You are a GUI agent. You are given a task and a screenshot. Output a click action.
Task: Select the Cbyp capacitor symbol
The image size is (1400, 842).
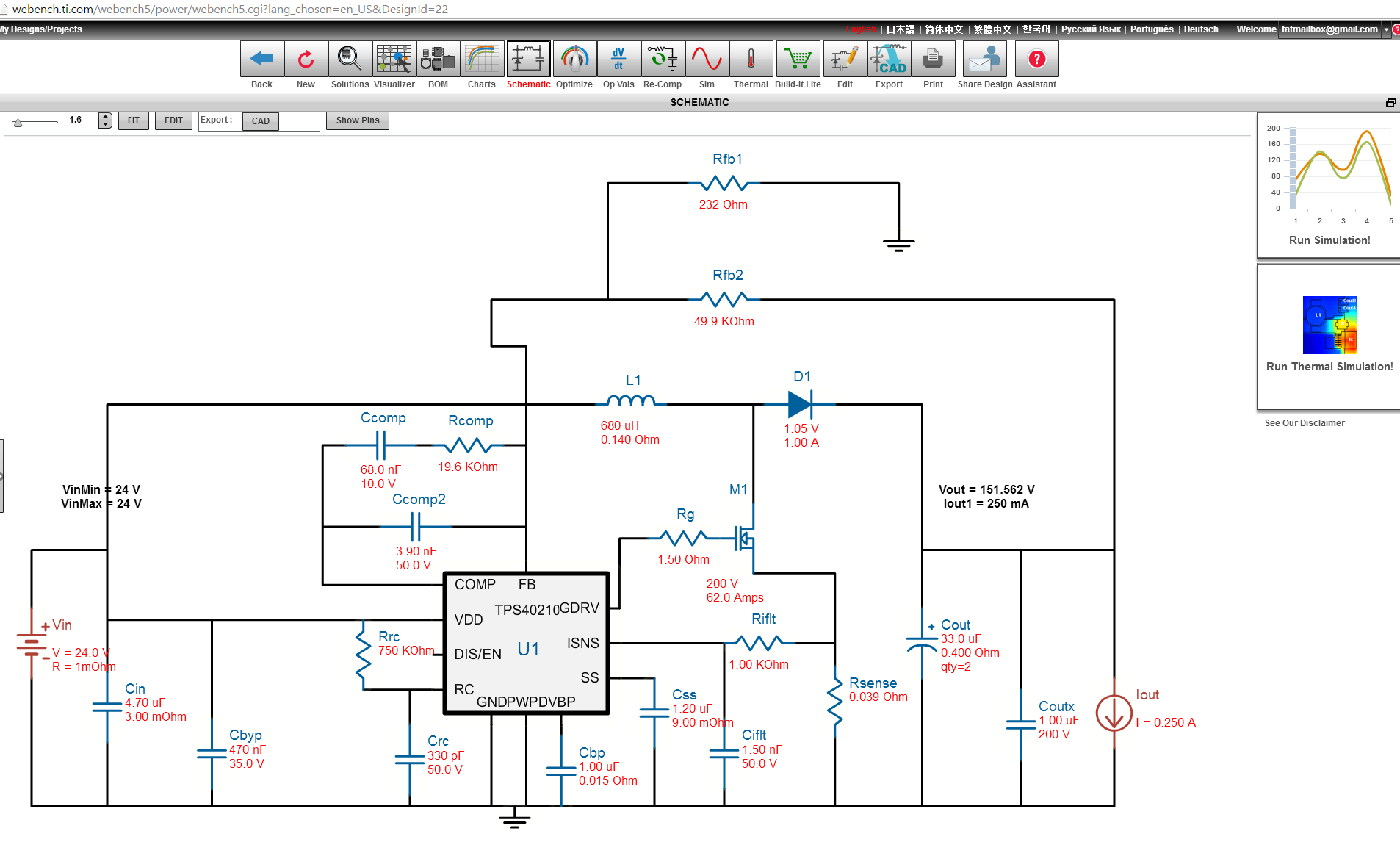pyautogui.click(x=212, y=754)
